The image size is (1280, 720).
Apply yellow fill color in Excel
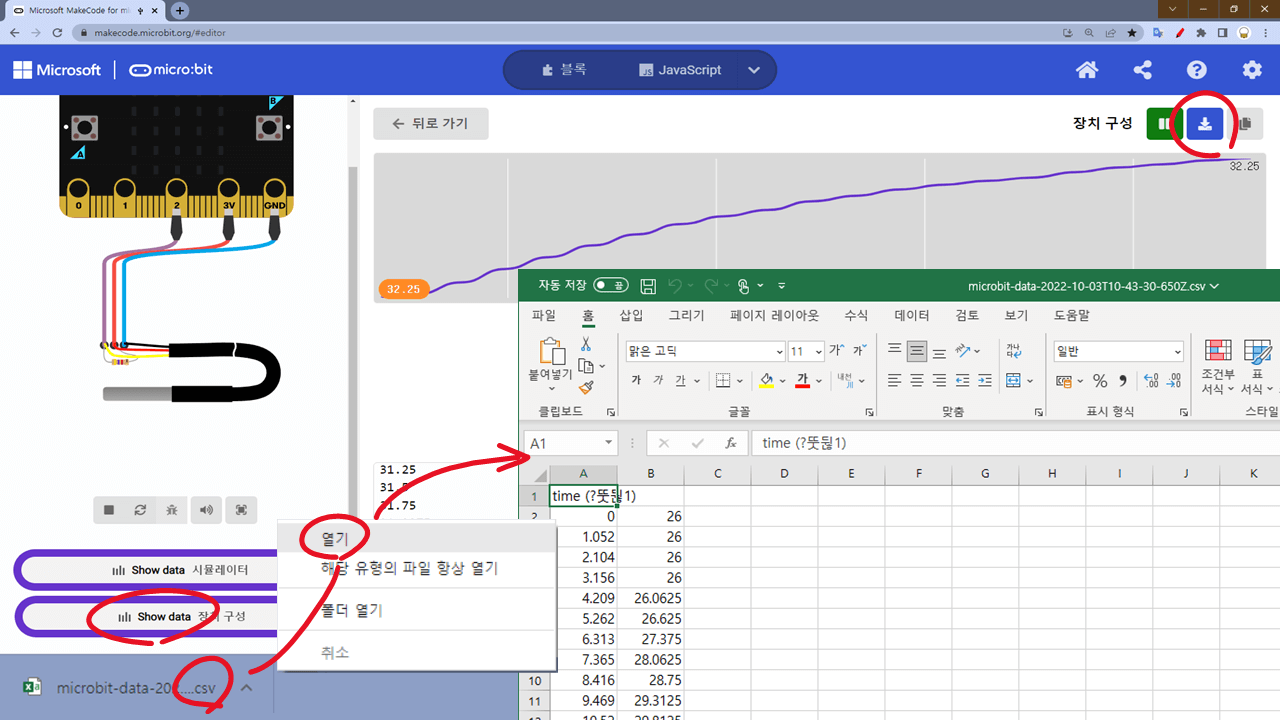(766, 381)
